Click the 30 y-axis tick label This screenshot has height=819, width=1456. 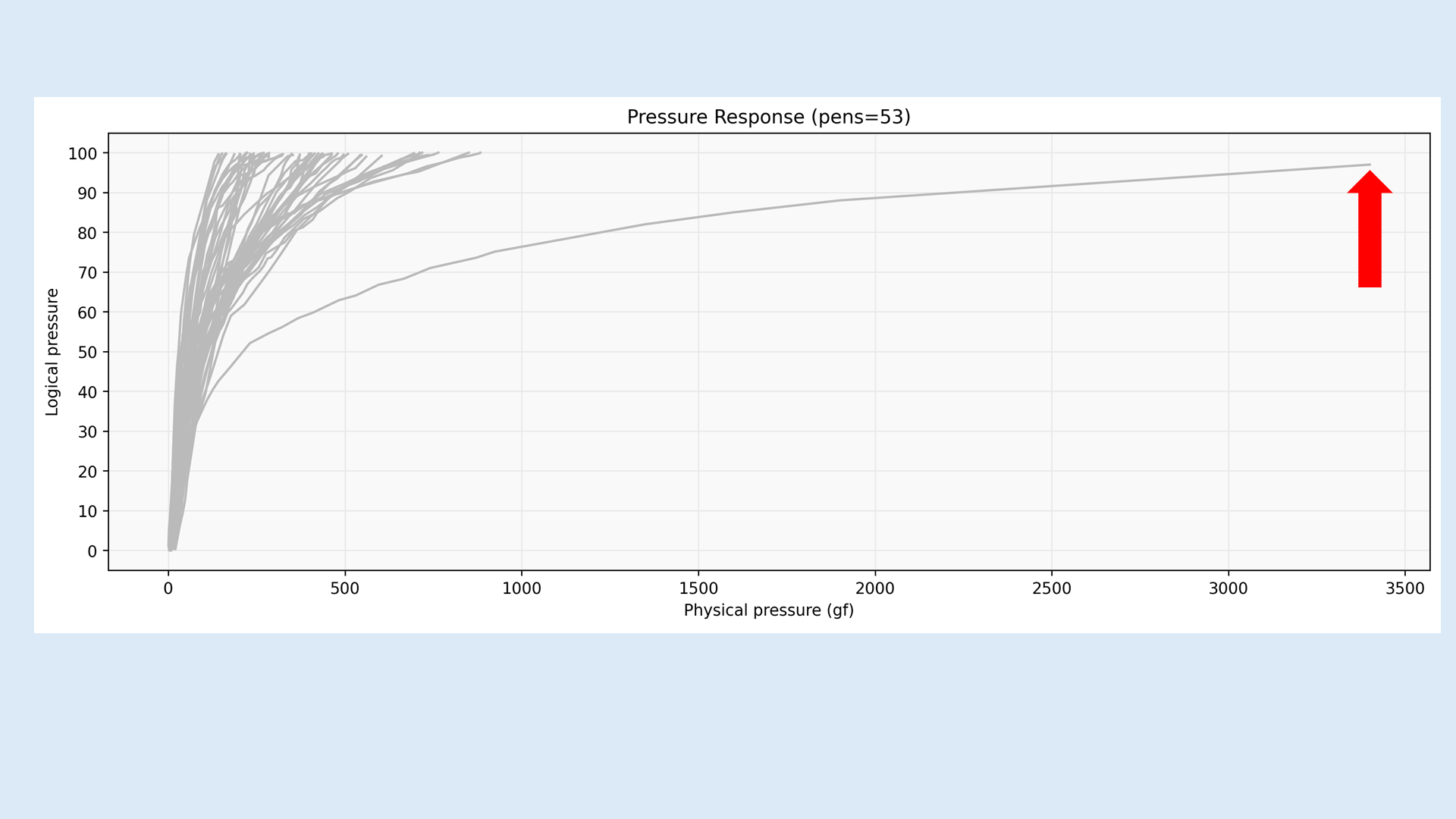coord(87,432)
